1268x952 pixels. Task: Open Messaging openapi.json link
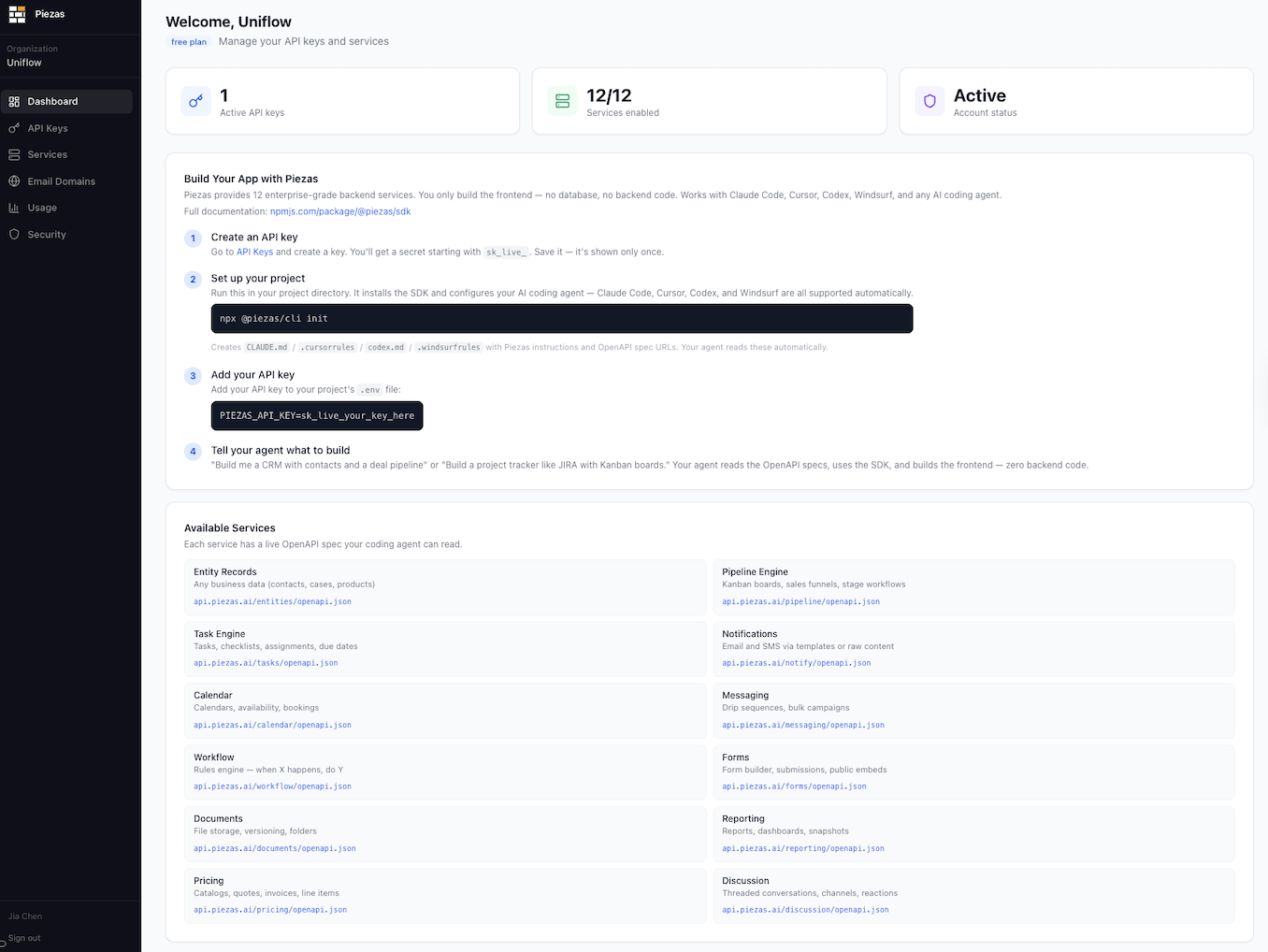click(803, 725)
